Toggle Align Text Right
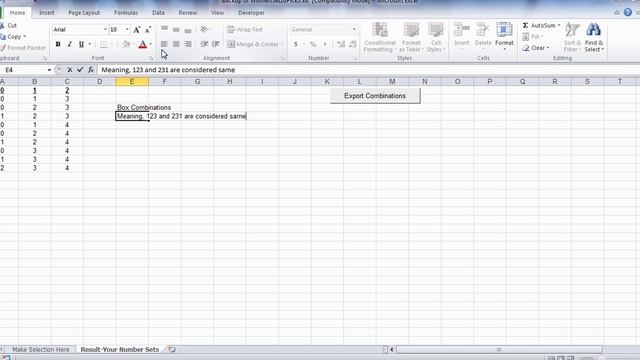 click(x=188, y=44)
